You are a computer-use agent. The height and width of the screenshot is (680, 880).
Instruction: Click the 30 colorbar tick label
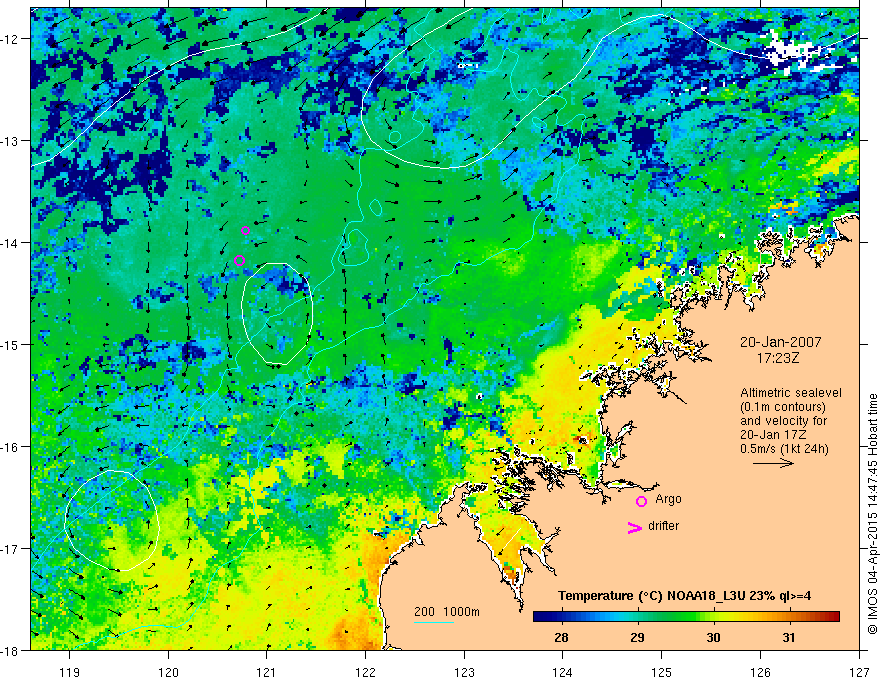pos(713,637)
